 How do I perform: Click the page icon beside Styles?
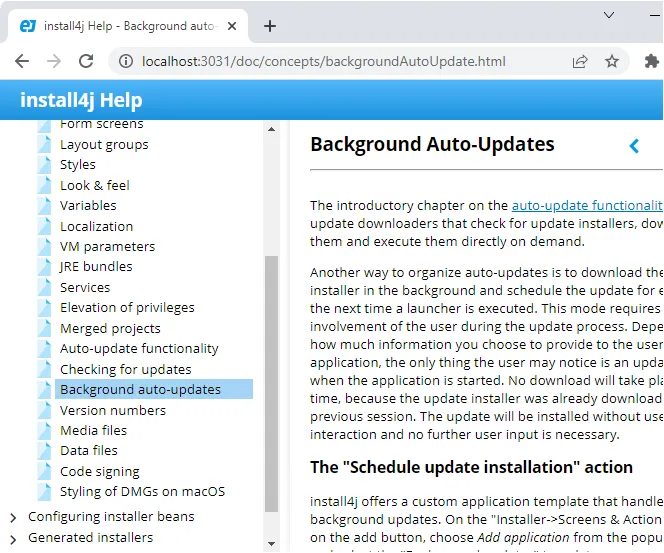(x=44, y=164)
